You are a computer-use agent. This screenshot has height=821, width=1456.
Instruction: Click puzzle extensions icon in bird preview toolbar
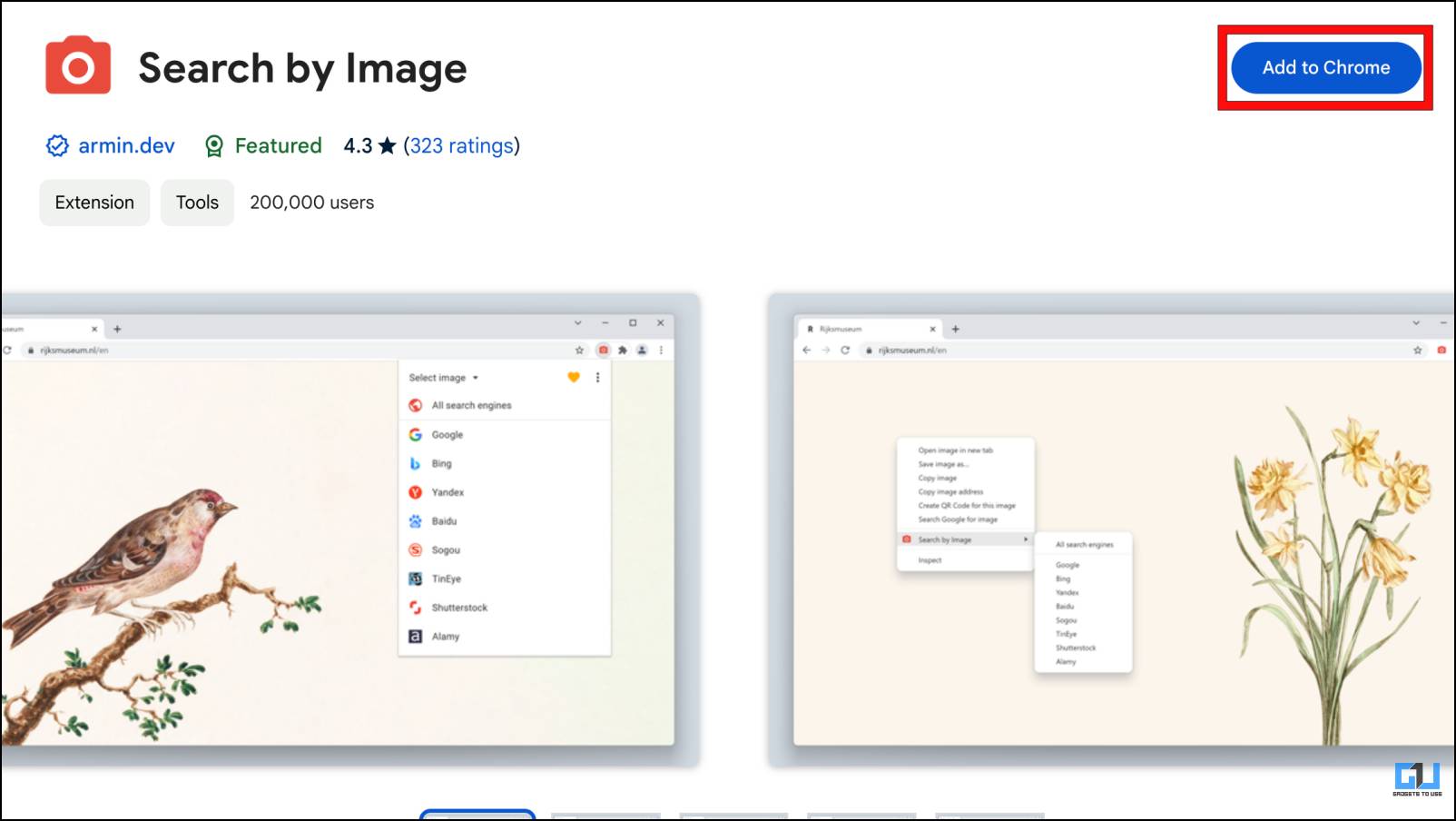tap(623, 350)
